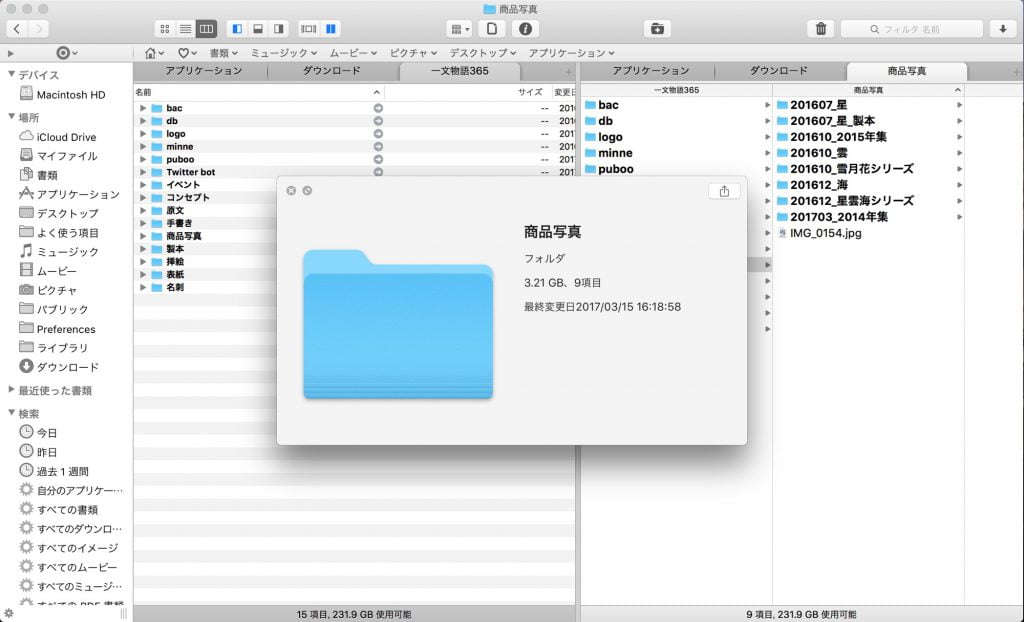Open ムービー menu in favorites bar
1024x622 pixels.
pyautogui.click(x=353, y=53)
